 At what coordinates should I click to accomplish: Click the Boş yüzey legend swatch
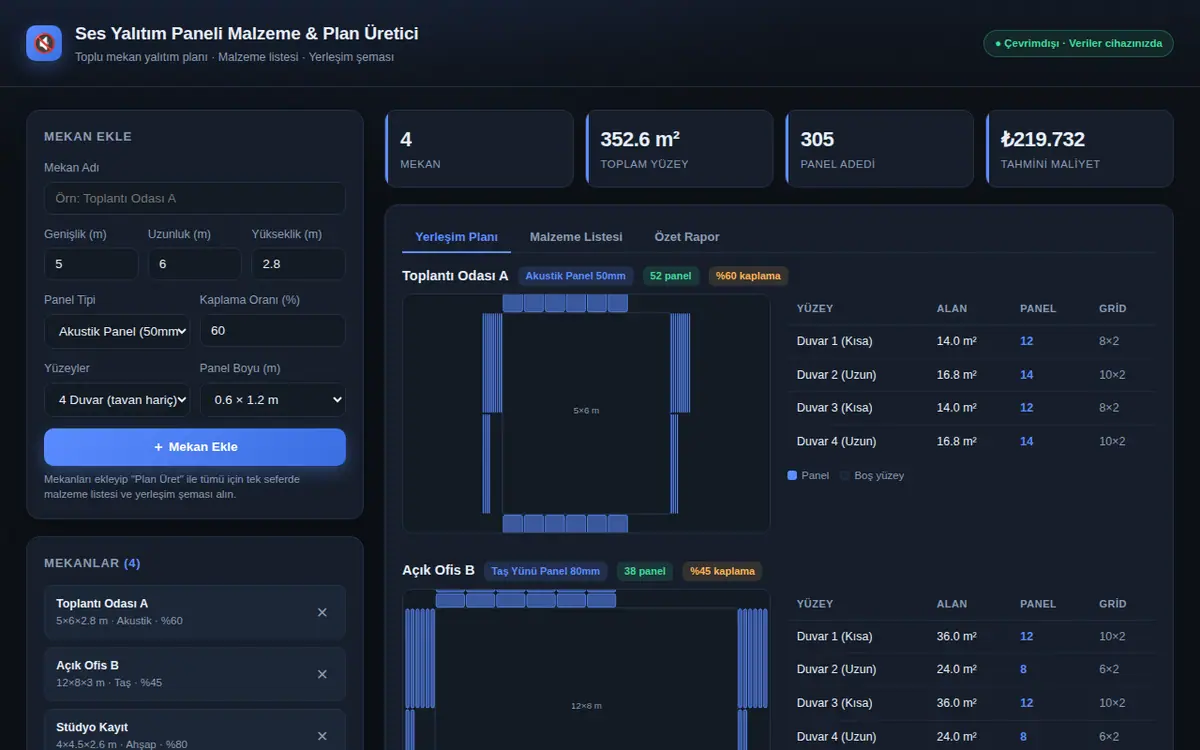click(845, 476)
